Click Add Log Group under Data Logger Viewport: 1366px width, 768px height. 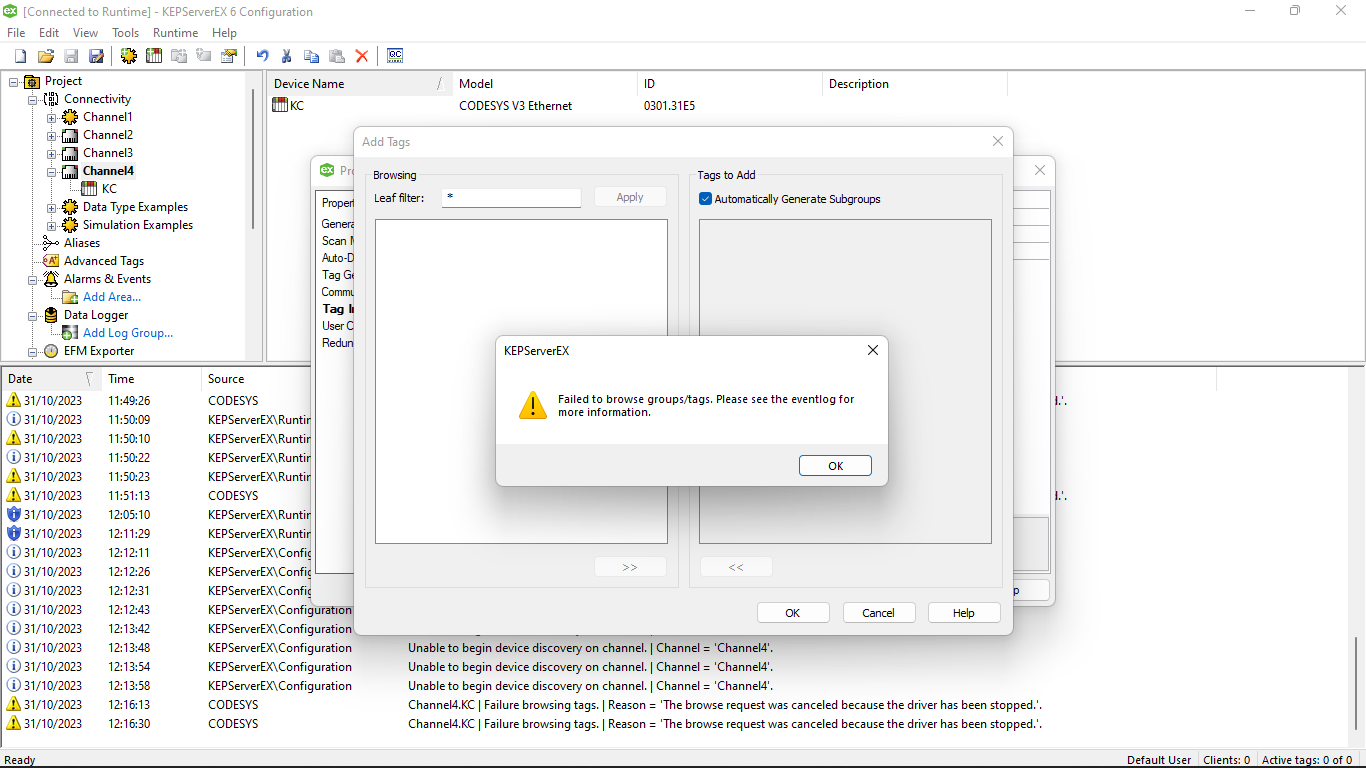pyautogui.click(x=128, y=333)
